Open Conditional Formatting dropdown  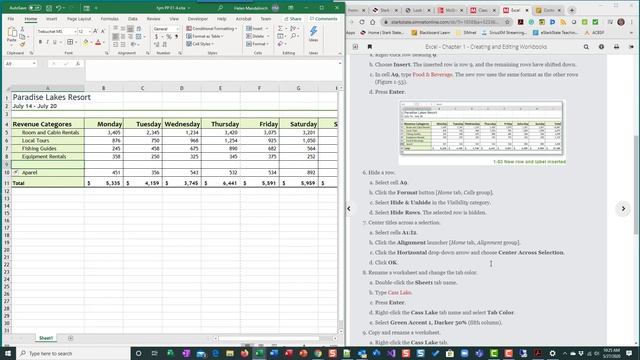(212, 29)
